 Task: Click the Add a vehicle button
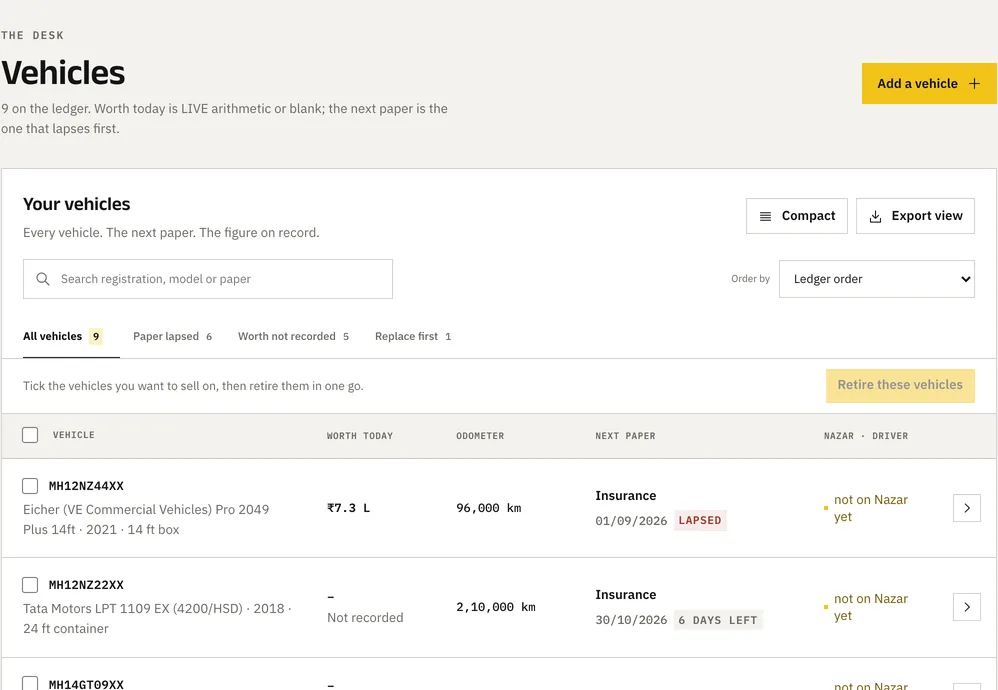(x=929, y=83)
